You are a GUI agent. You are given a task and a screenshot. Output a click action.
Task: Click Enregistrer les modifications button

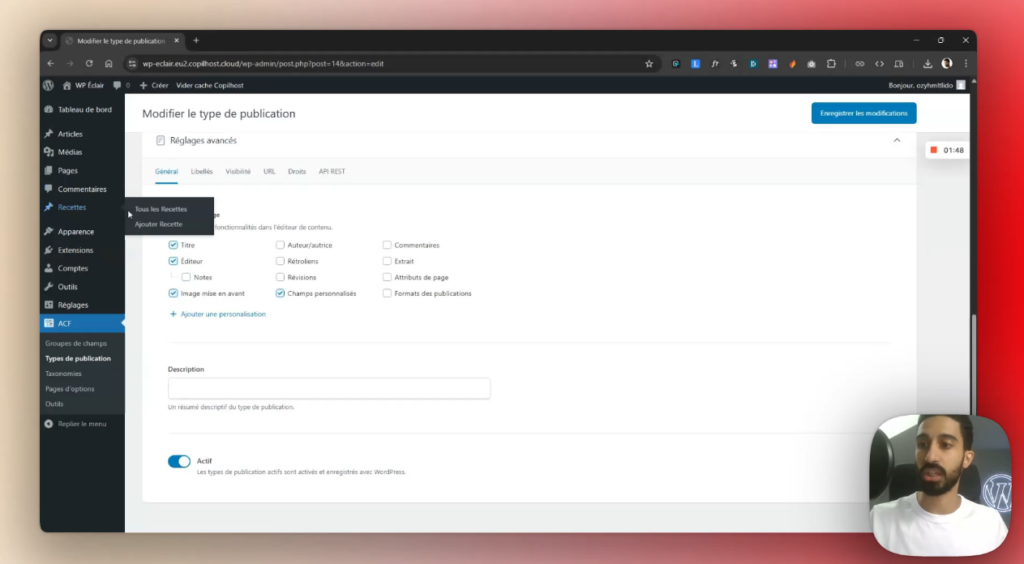click(x=863, y=113)
